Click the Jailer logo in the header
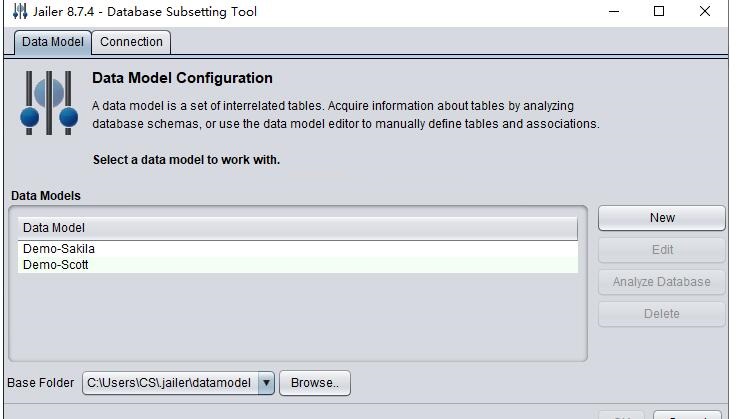Screen dimensions: 738x419 49,103
